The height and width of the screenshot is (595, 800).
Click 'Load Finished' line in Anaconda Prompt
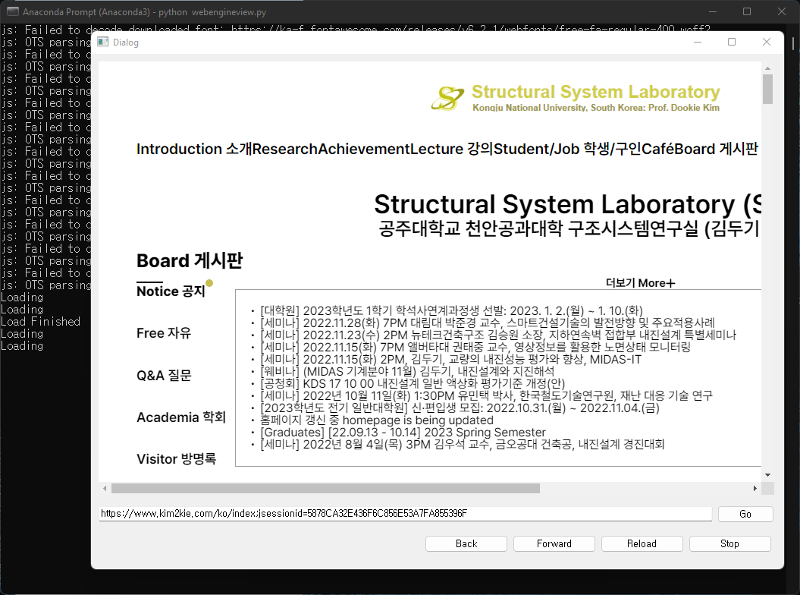click(x=40, y=321)
